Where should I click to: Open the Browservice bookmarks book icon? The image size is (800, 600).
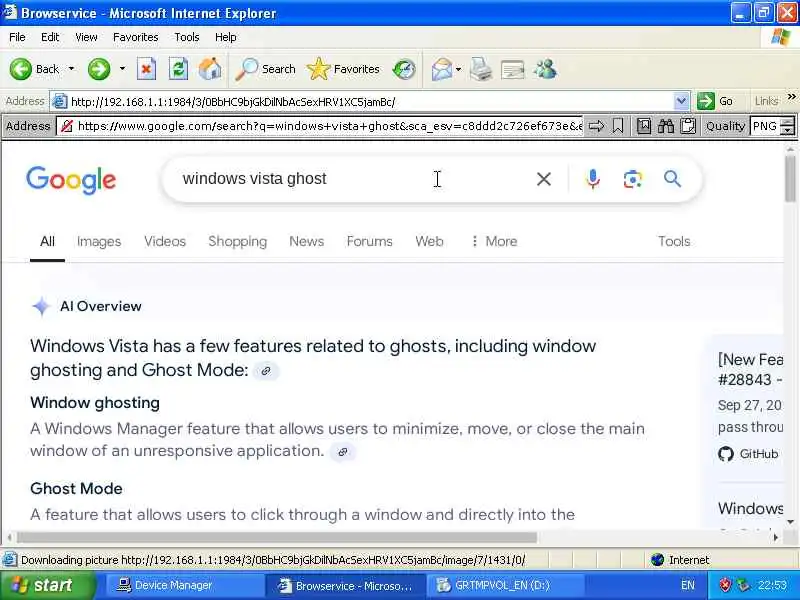[x=644, y=126]
